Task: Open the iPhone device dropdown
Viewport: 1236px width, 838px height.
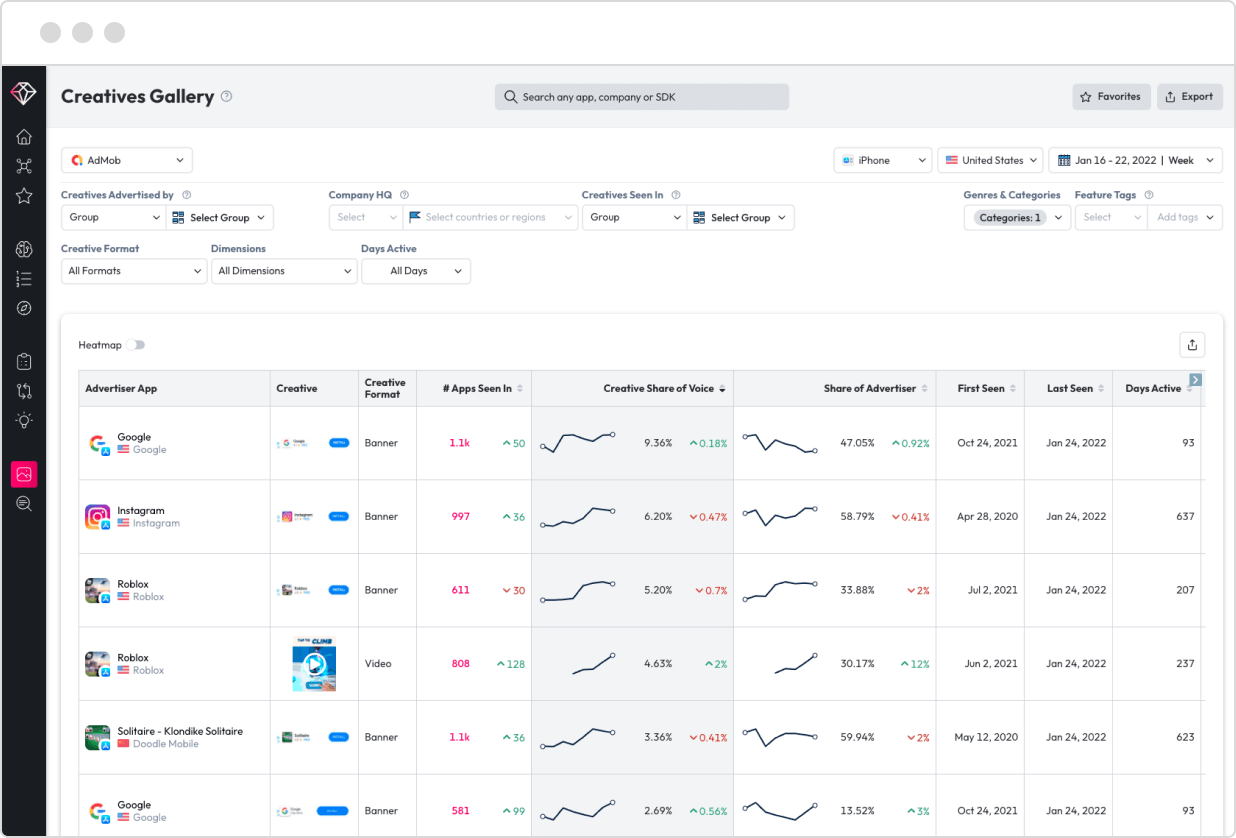Action: (x=883, y=160)
